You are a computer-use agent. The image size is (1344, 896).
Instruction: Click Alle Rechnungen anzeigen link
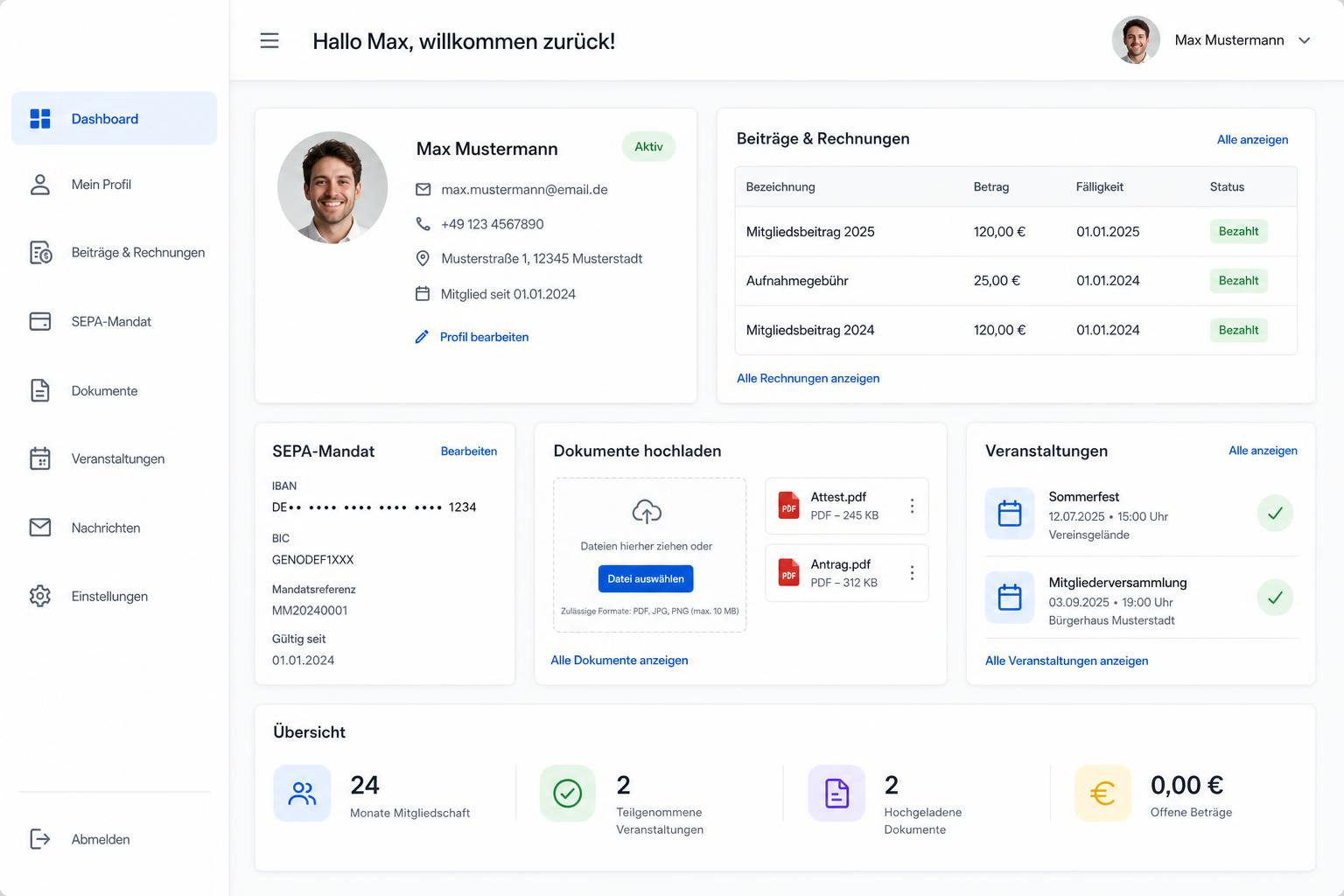tap(808, 378)
